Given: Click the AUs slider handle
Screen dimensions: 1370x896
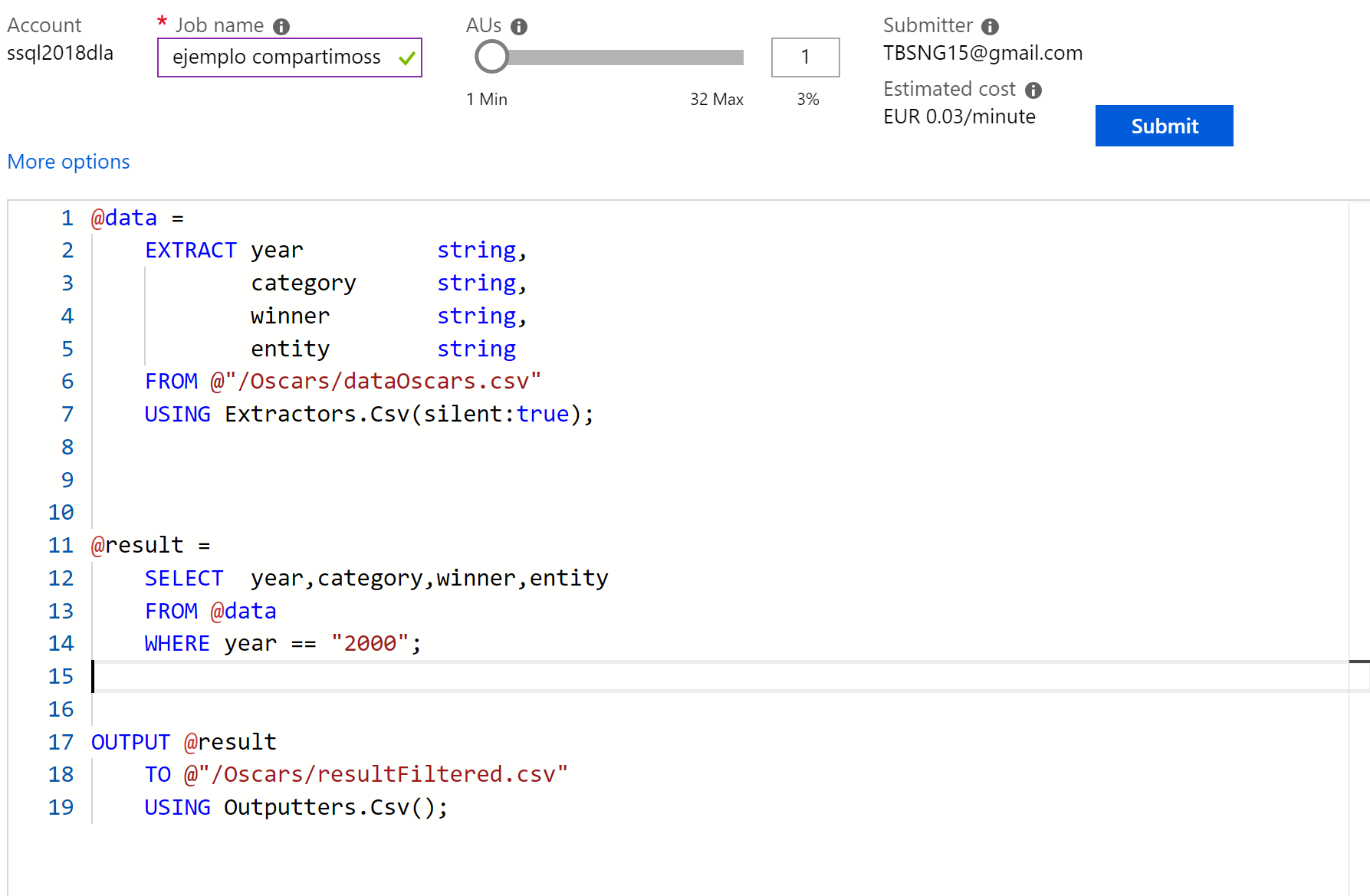Looking at the screenshot, I should (491, 57).
